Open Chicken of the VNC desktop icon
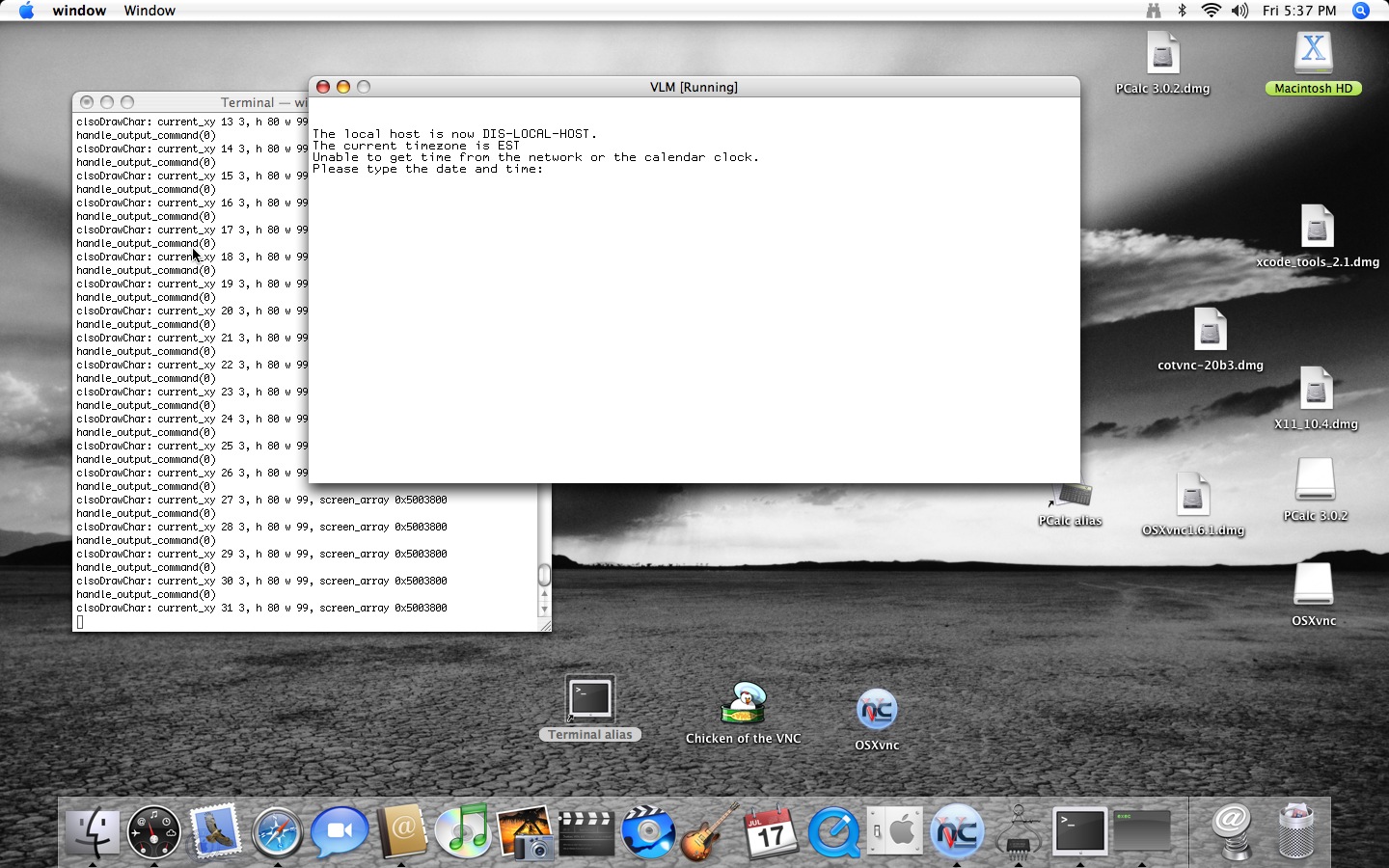This screenshot has height=868, width=1389. (743, 704)
